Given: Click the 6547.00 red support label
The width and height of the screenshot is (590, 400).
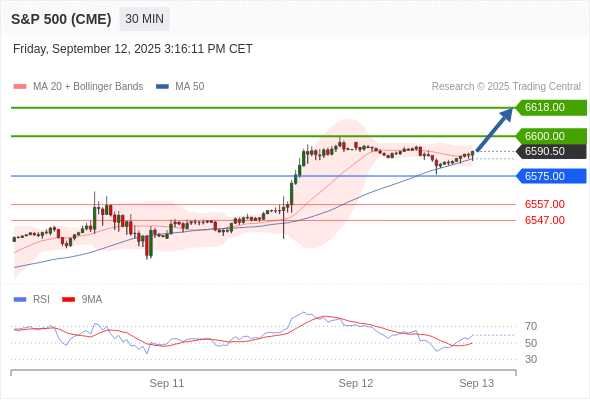Looking at the screenshot, I should [x=544, y=220].
